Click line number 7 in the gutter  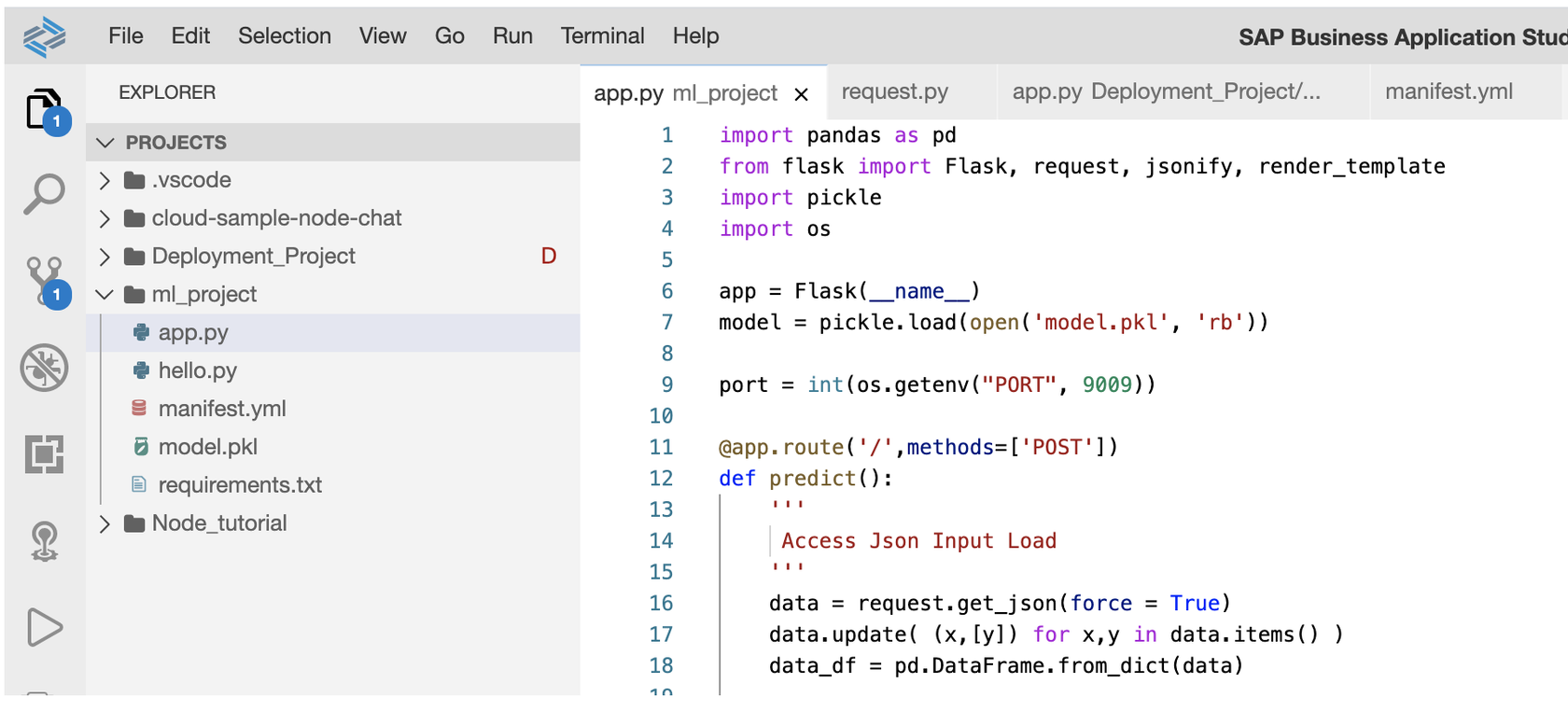667,322
